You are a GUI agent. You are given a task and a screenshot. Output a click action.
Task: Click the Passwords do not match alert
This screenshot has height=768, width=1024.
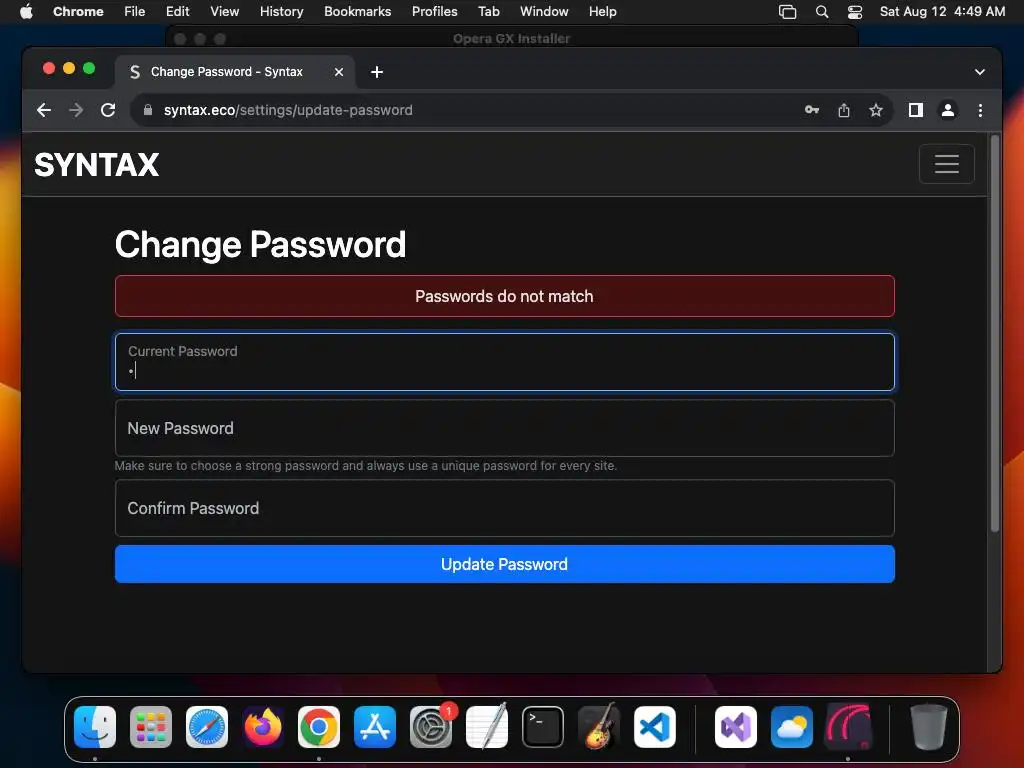click(x=504, y=296)
